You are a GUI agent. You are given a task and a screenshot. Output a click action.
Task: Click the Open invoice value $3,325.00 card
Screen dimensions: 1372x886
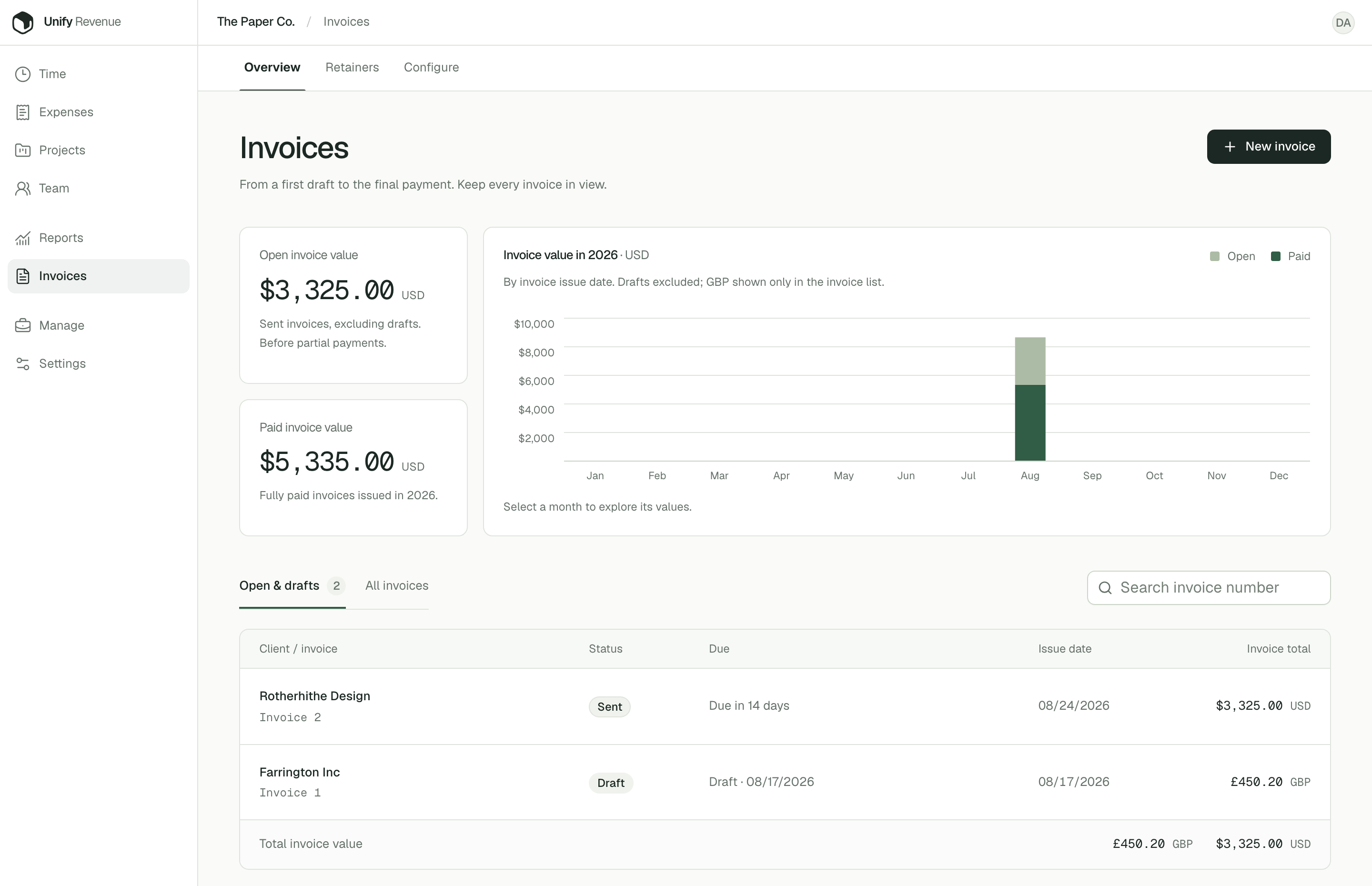353,305
